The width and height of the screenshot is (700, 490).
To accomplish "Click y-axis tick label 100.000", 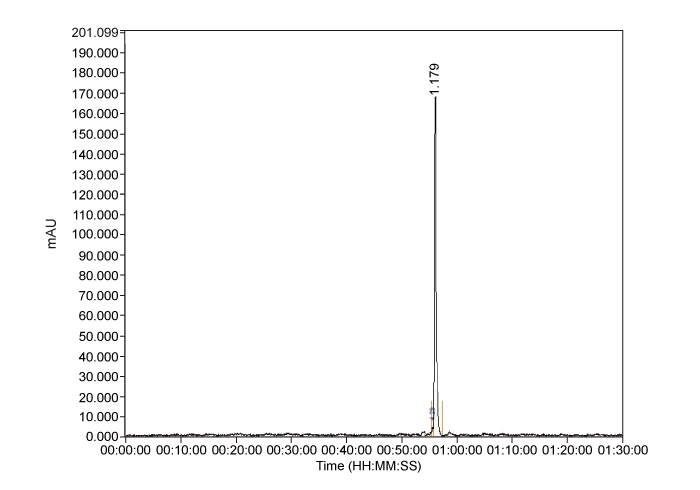I will point(95,235).
